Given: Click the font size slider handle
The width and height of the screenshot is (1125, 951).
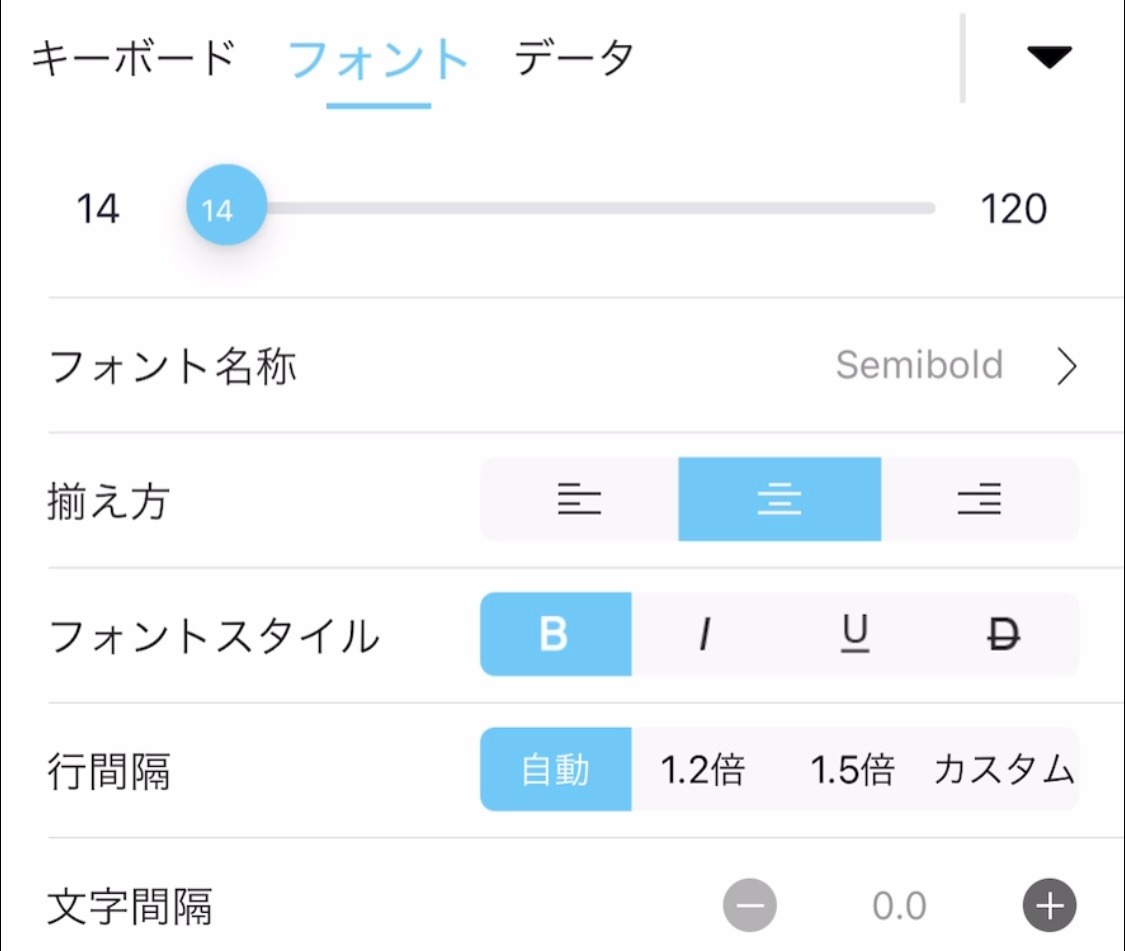Looking at the screenshot, I should point(227,205).
